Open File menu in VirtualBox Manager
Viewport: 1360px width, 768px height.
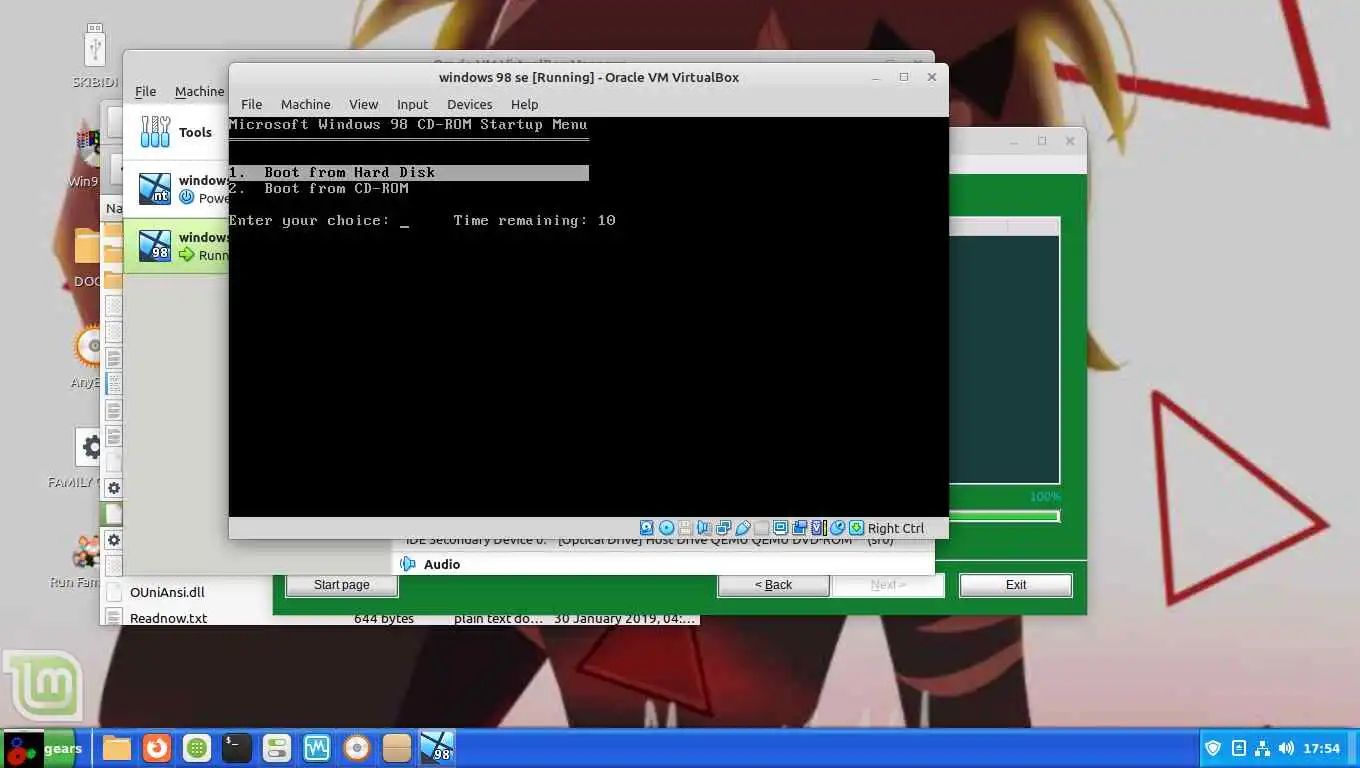(145, 91)
